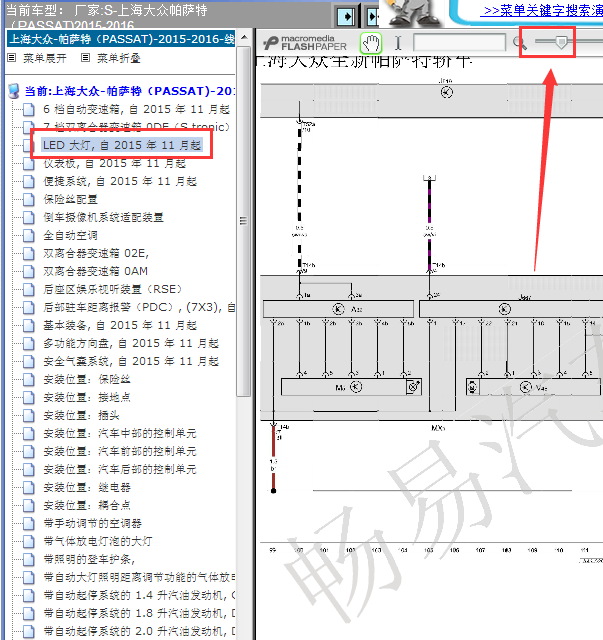
Task: Click the document icon next to 仪表板
Action: click(29, 163)
